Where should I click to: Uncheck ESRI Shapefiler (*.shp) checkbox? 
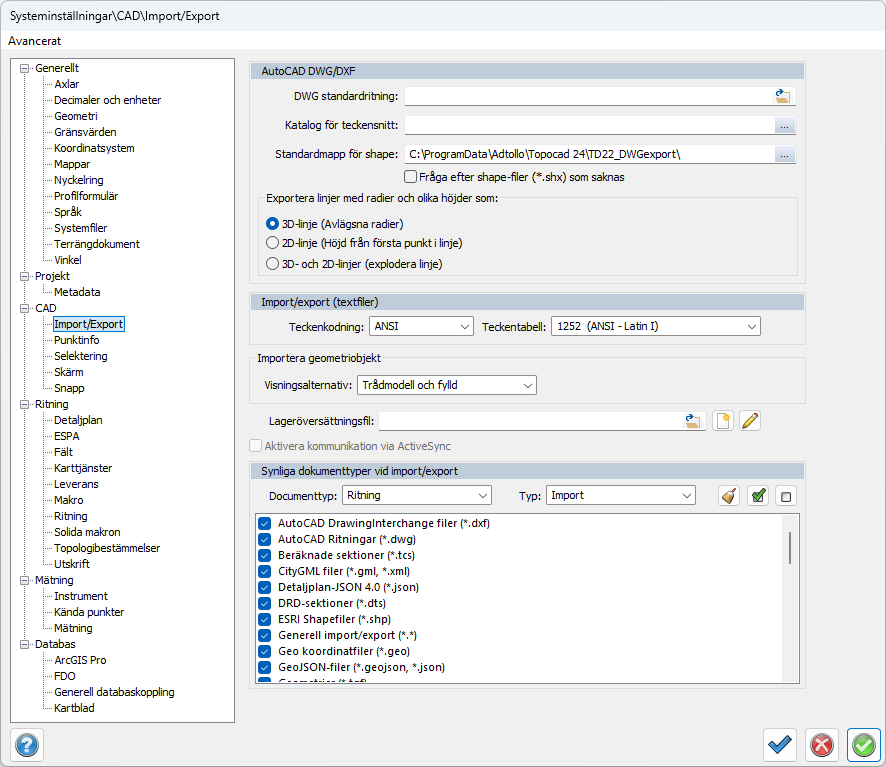(265, 619)
